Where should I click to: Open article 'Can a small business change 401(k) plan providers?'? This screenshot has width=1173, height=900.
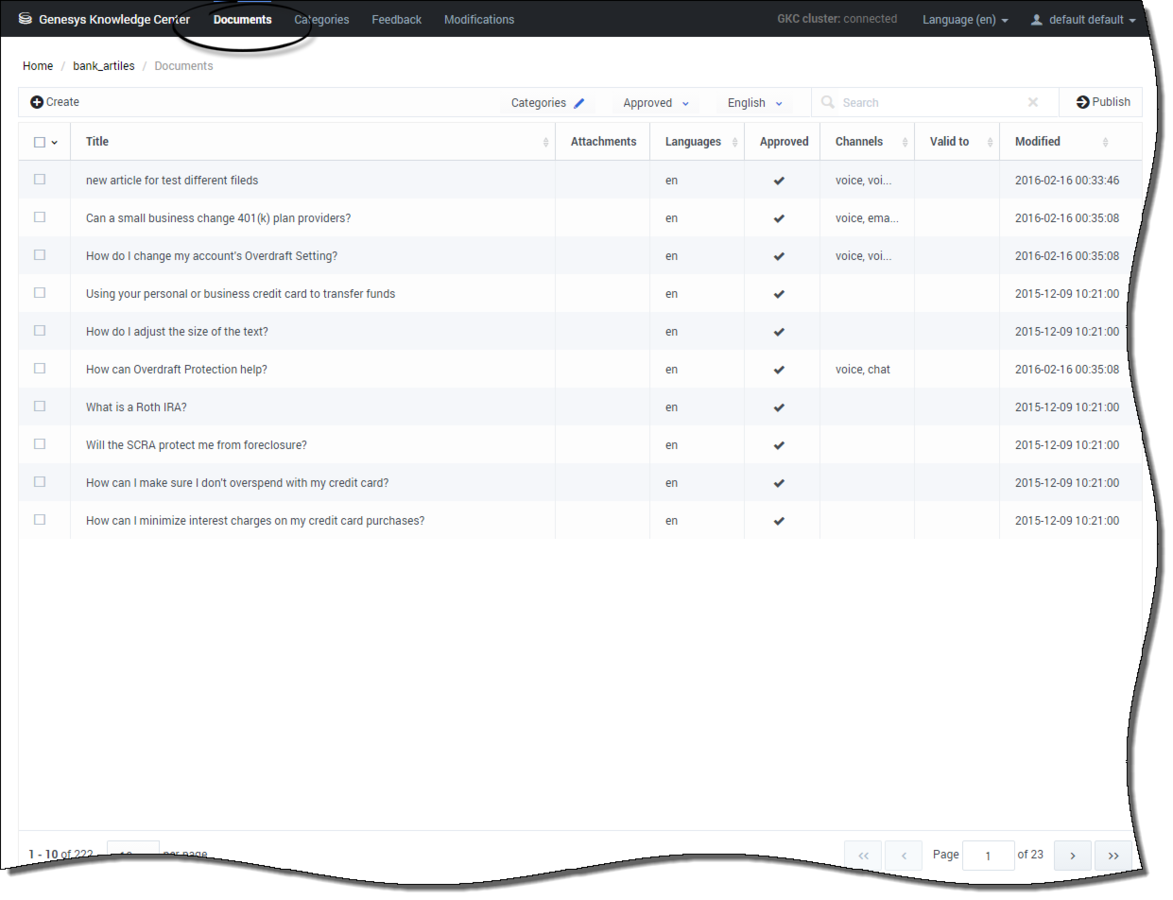[218, 218]
